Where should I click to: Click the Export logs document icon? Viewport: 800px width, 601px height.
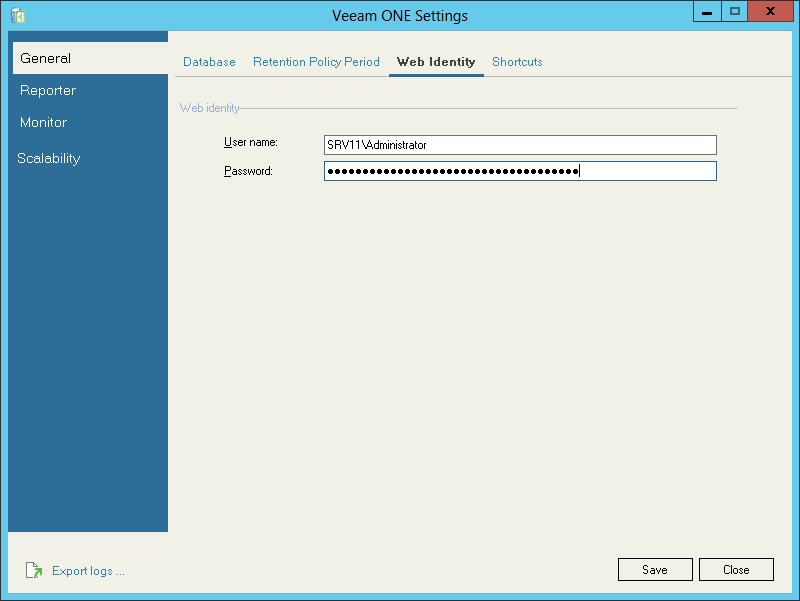(x=34, y=570)
